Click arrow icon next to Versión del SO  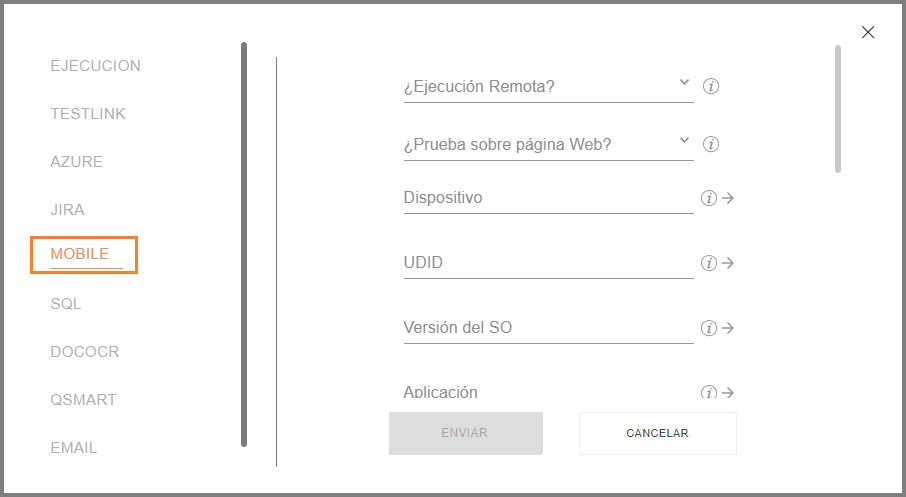(x=728, y=328)
